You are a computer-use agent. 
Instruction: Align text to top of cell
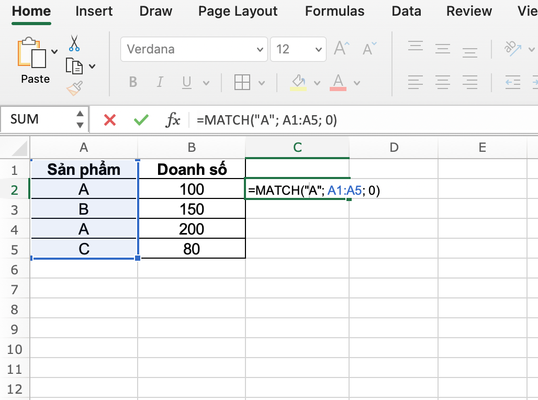tap(415, 46)
